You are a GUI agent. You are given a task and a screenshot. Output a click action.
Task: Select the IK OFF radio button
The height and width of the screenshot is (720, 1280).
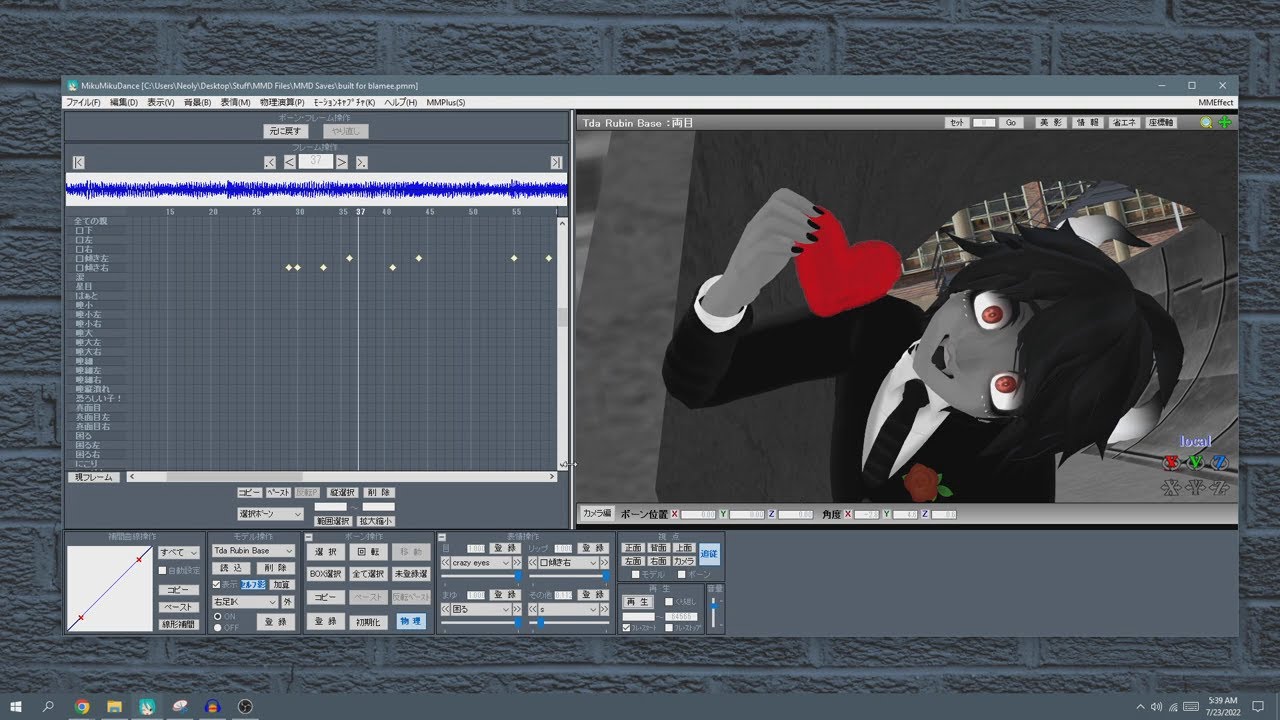coord(218,627)
